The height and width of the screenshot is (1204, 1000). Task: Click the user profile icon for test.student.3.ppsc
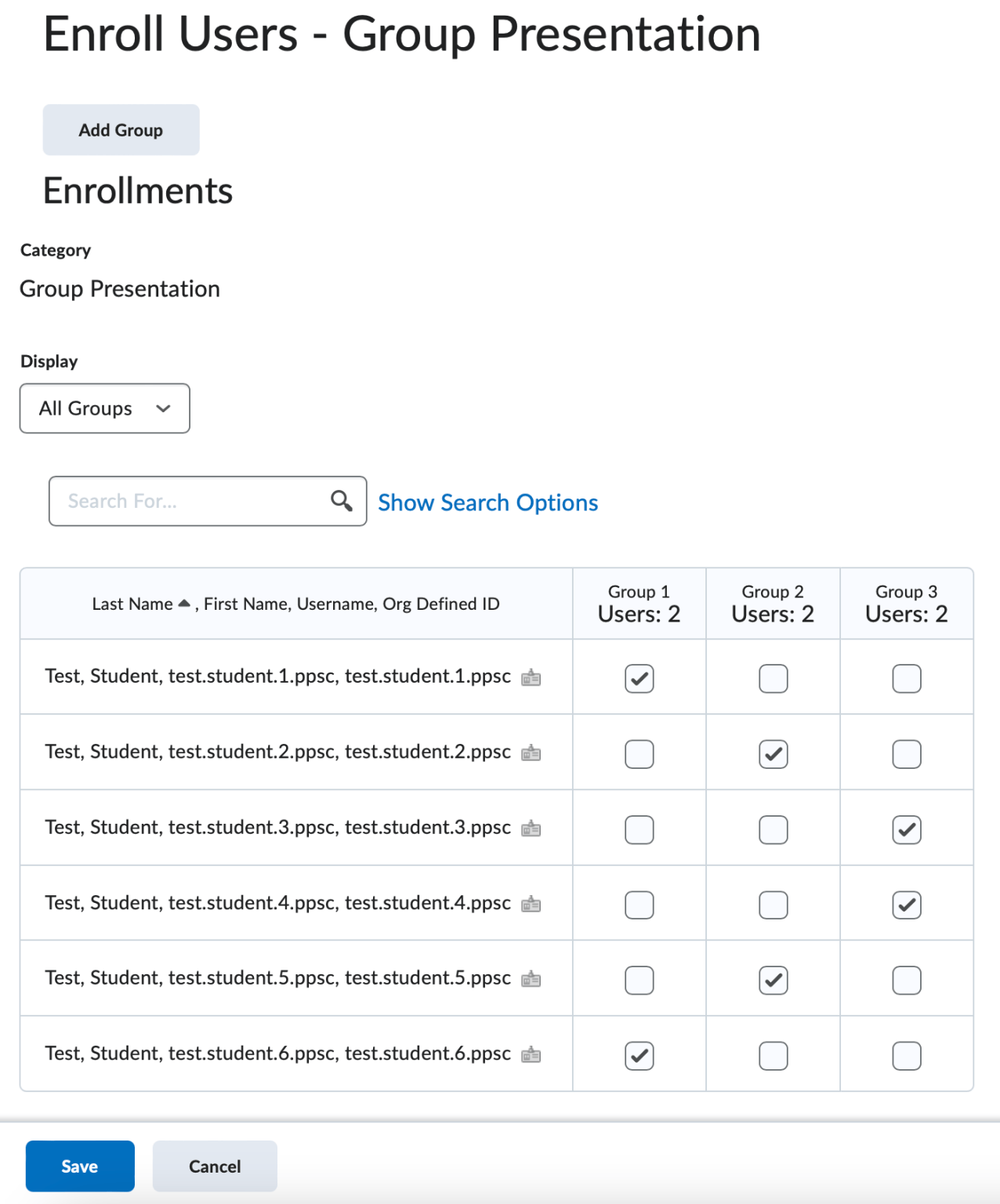click(x=531, y=828)
